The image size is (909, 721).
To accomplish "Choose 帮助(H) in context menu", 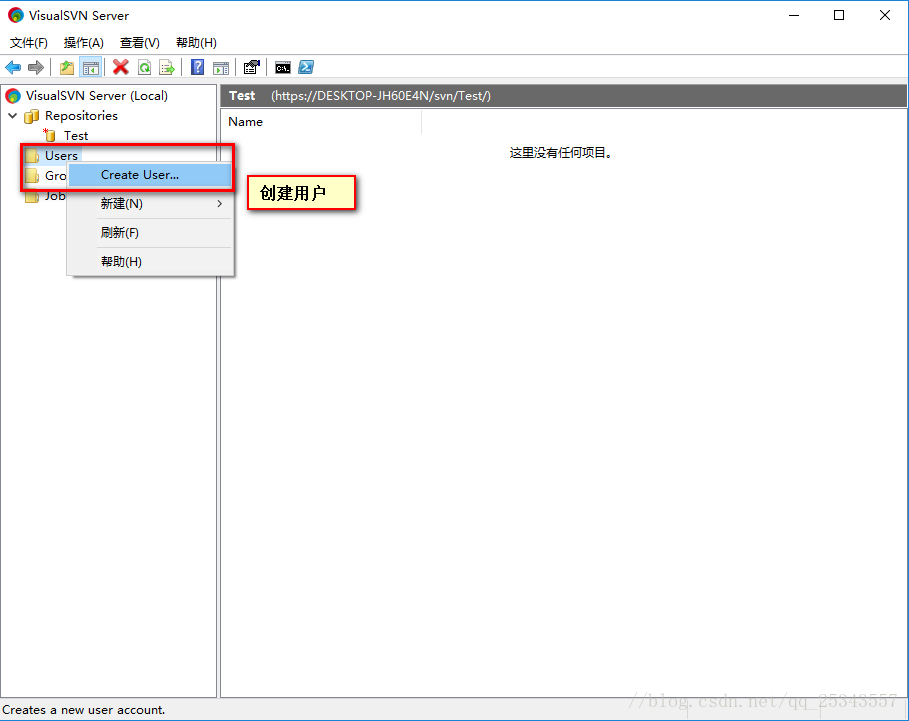I will (x=150, y=261).
